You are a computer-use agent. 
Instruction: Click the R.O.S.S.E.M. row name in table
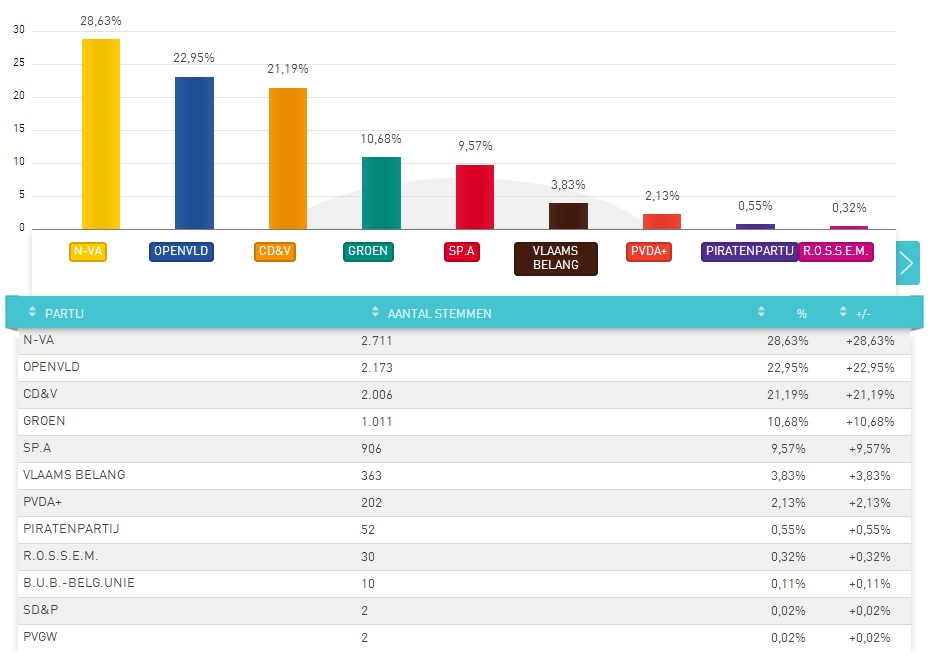click(x=61, y=556)
